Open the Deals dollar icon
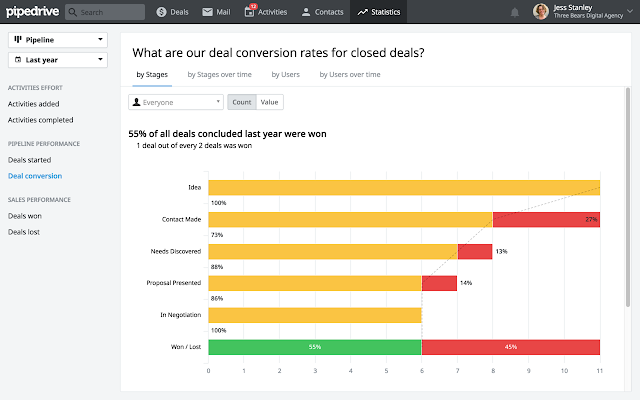Image resolution: width=640 pixels, height=400 pixels. (162, 12)
